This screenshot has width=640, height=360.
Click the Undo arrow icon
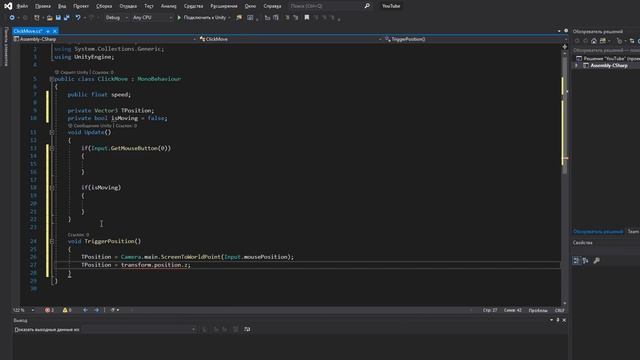tap(78, 18)
